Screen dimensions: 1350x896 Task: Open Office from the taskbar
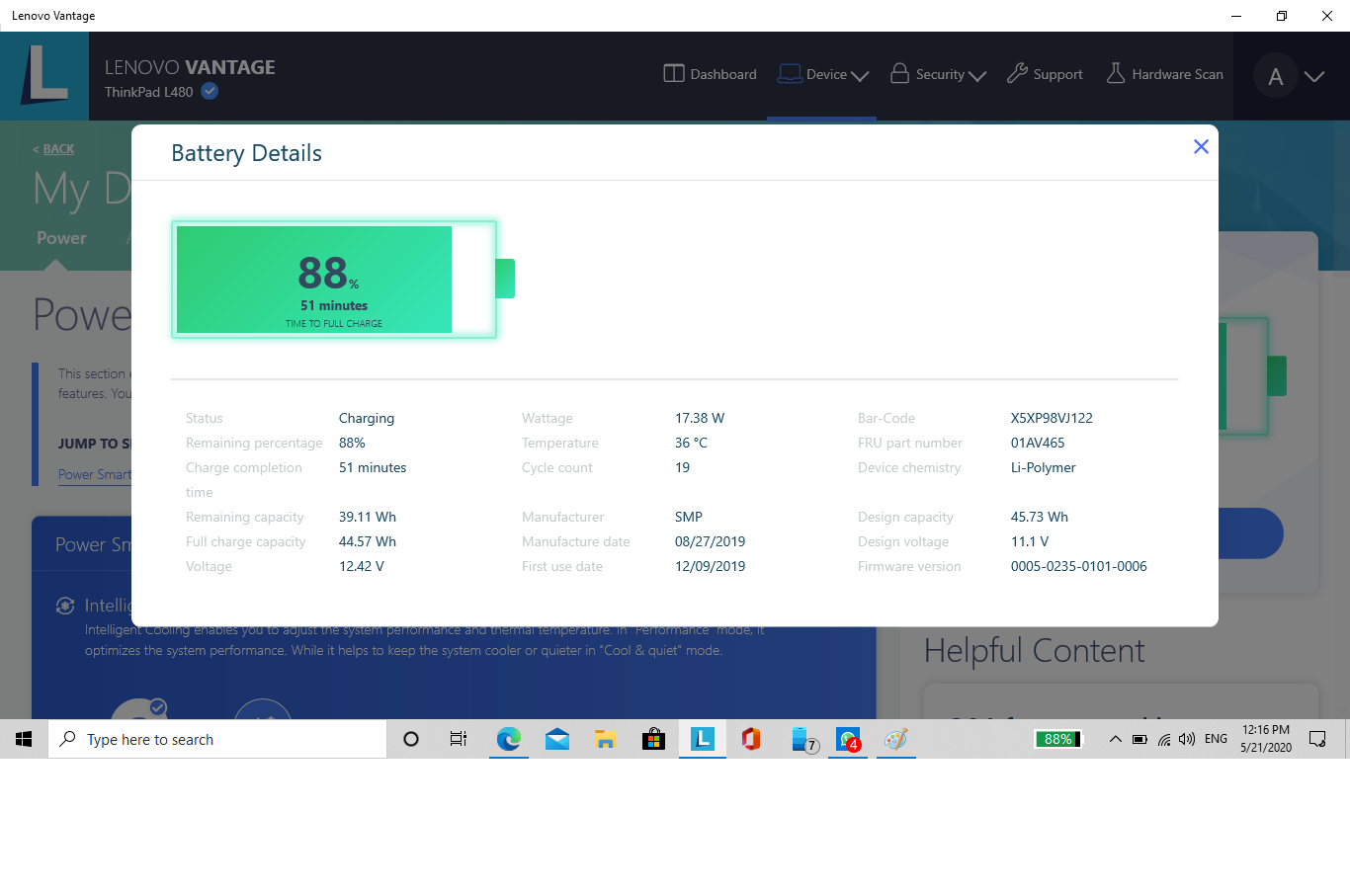click(751, 739)
